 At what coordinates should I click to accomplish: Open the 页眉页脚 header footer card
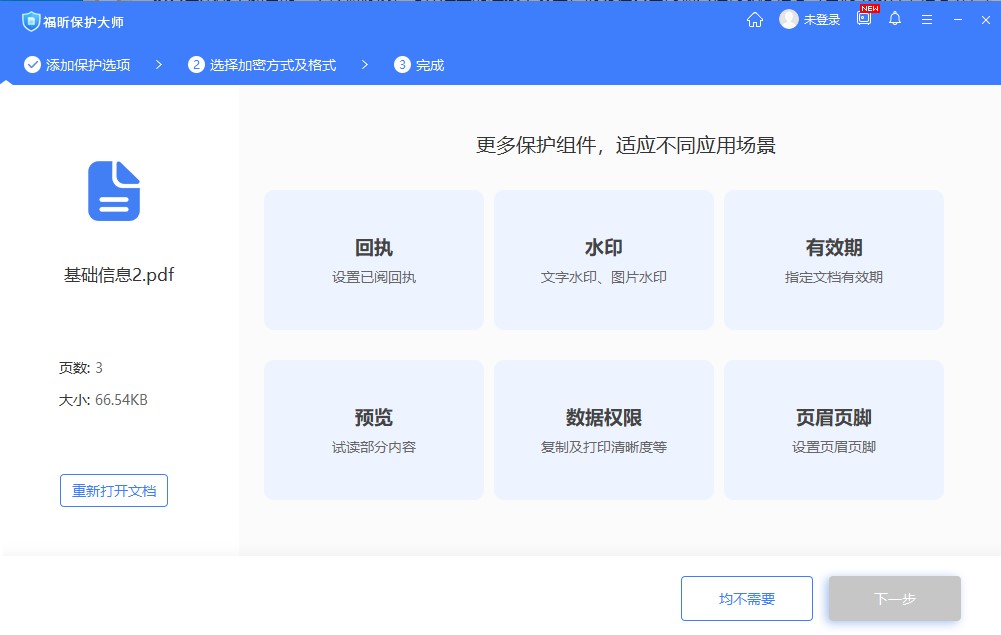point(834,430)
